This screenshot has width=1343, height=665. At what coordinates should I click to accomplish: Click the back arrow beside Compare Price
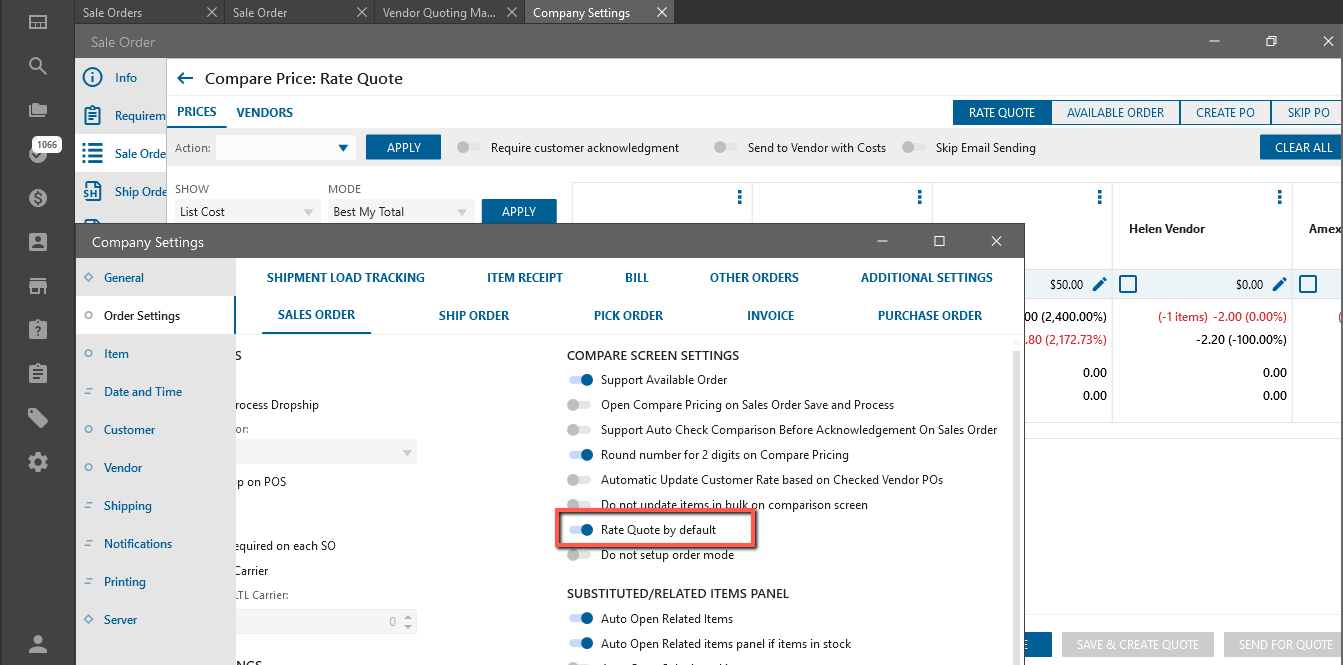click(185, 78)
